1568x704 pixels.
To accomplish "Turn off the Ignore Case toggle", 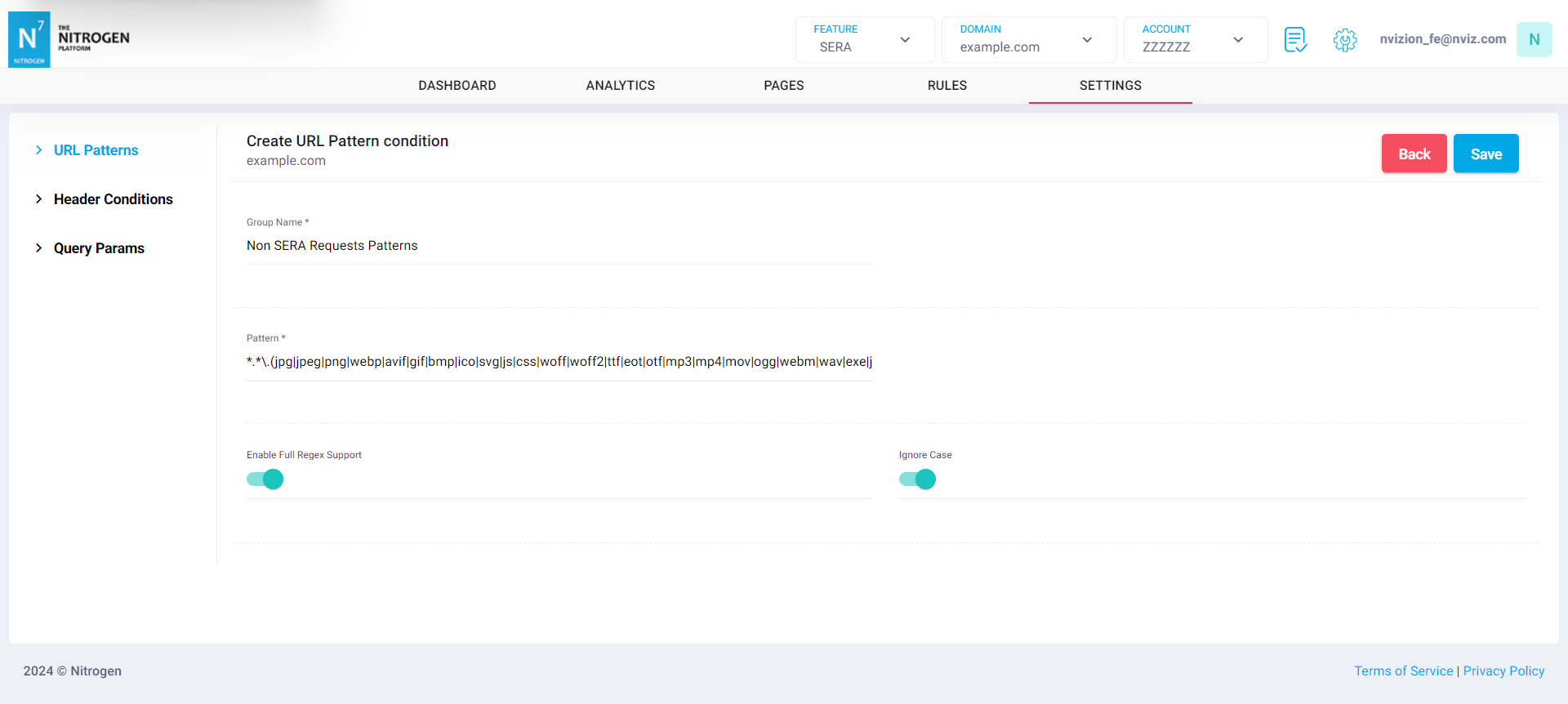I will pos(918,479).
